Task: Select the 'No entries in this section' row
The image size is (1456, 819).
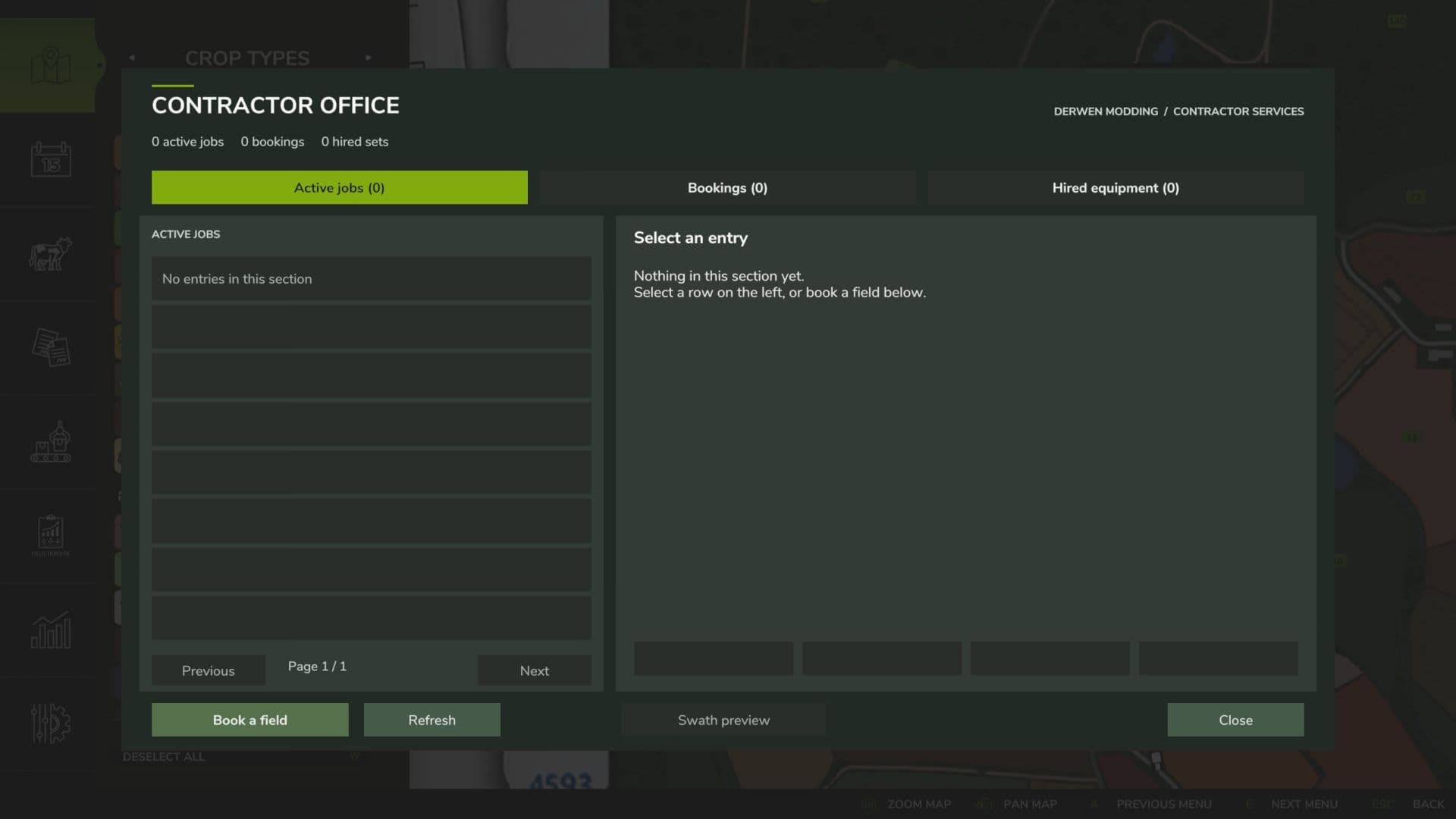Action: [372, 278]
